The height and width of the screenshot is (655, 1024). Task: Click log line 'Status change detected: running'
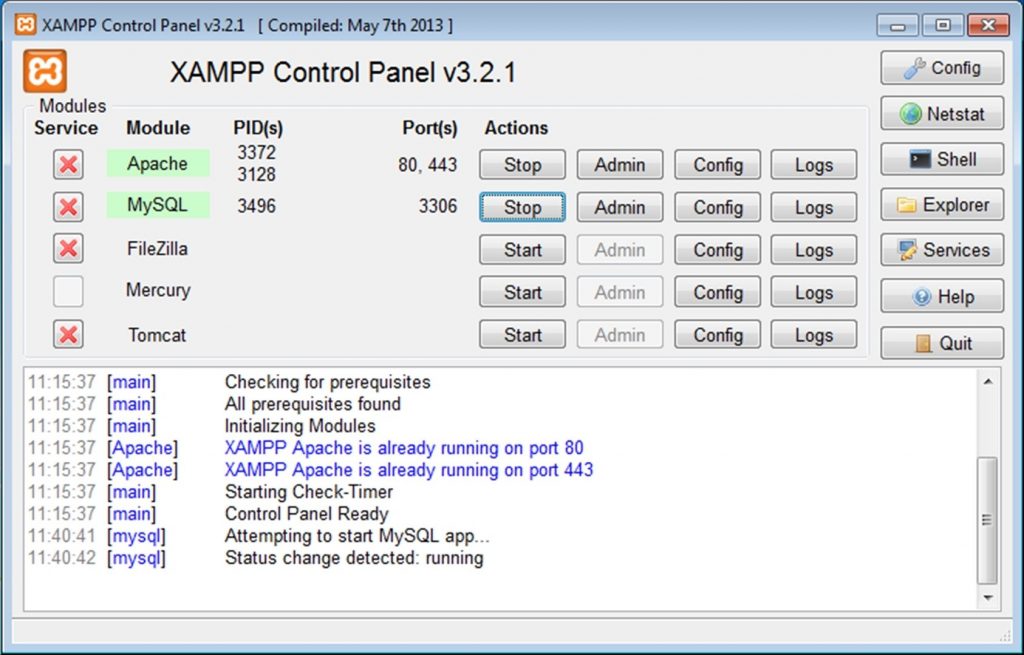(x=355, y=558)
